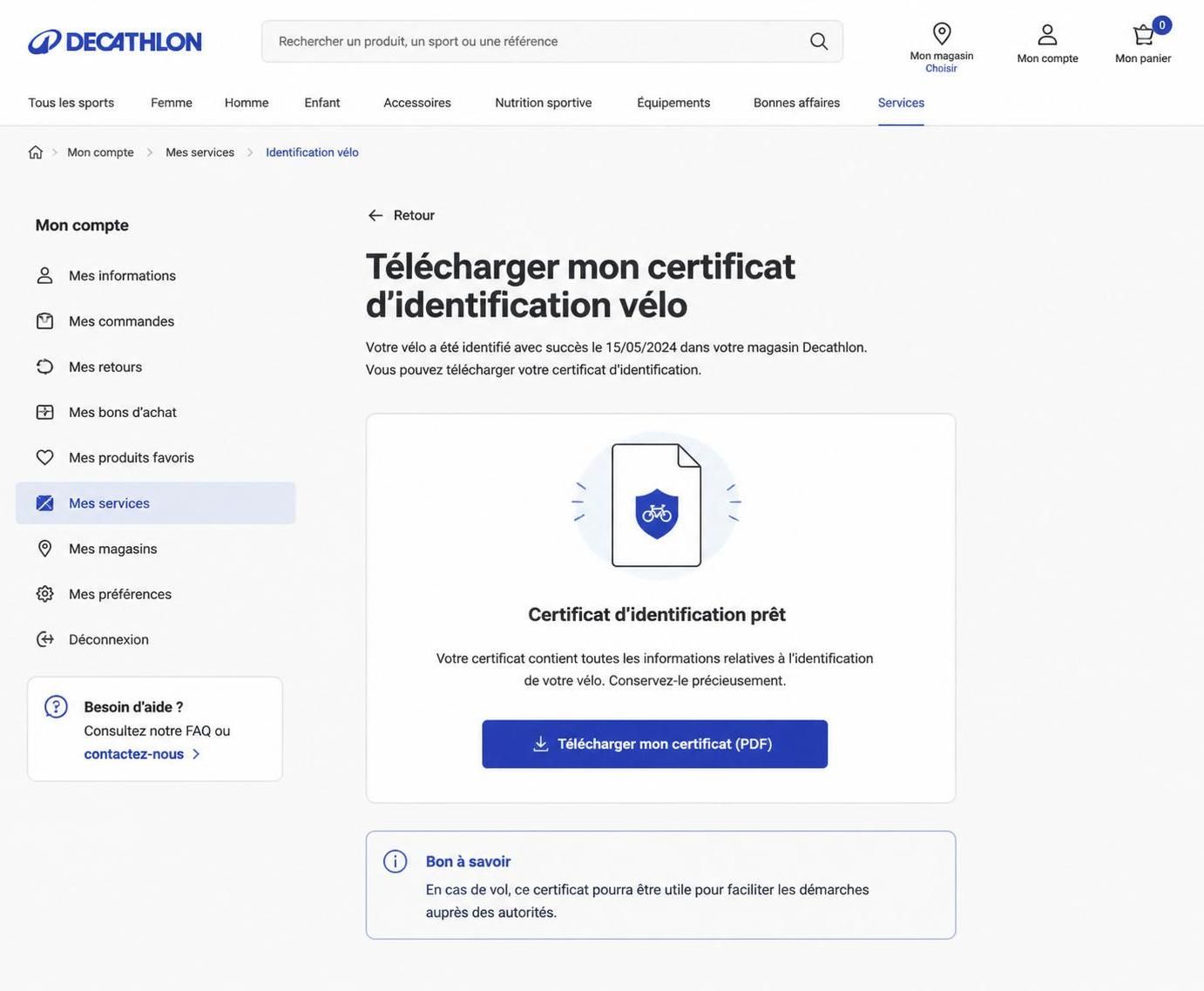
Task: Click the Mes produits favoris heart icon
Action: pos(44,457)
